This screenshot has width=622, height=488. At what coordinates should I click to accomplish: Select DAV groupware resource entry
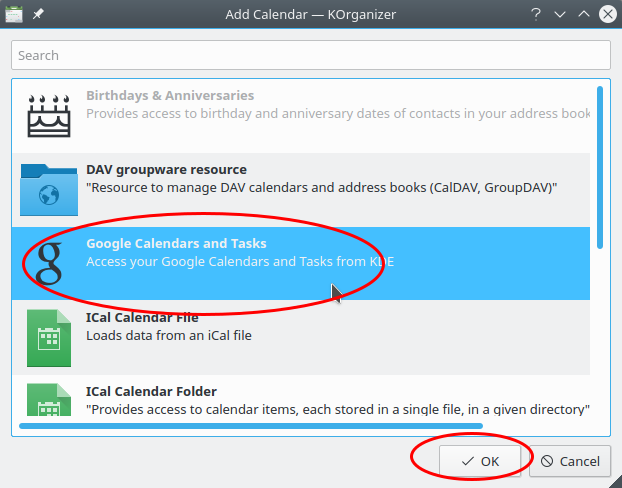coord(301,190)
